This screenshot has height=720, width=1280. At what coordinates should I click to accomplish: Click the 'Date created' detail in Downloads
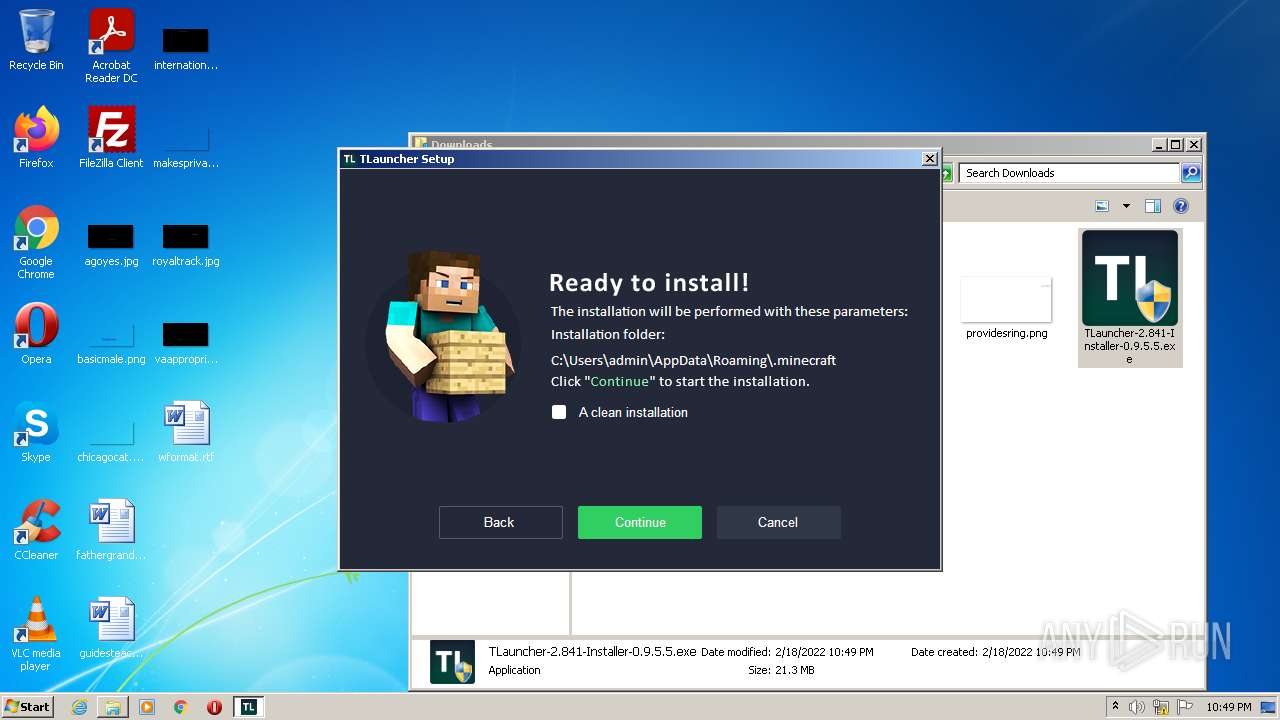pyautogui.click(x=995, y=652)
